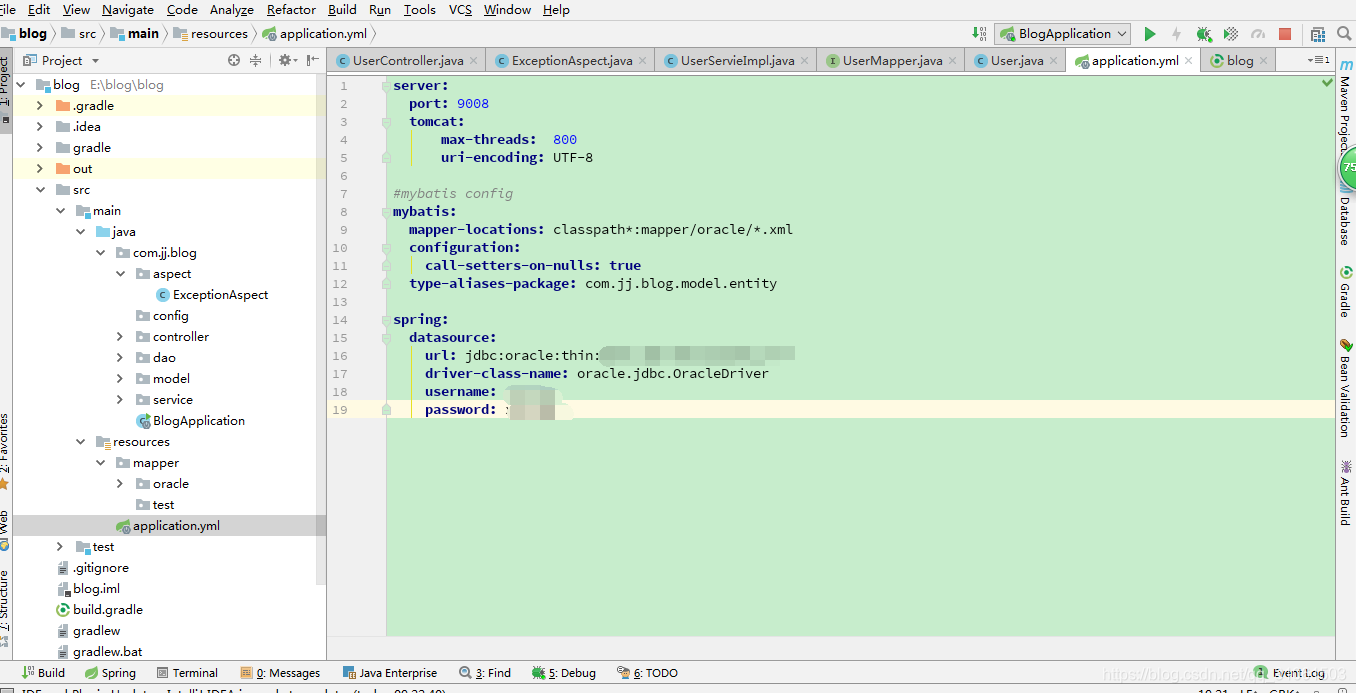Image resolution: width=1356 pixels, height=693 pixels.
Task: Open the Navigate menu
Action: pyautogui.click(x=128, y=9)
